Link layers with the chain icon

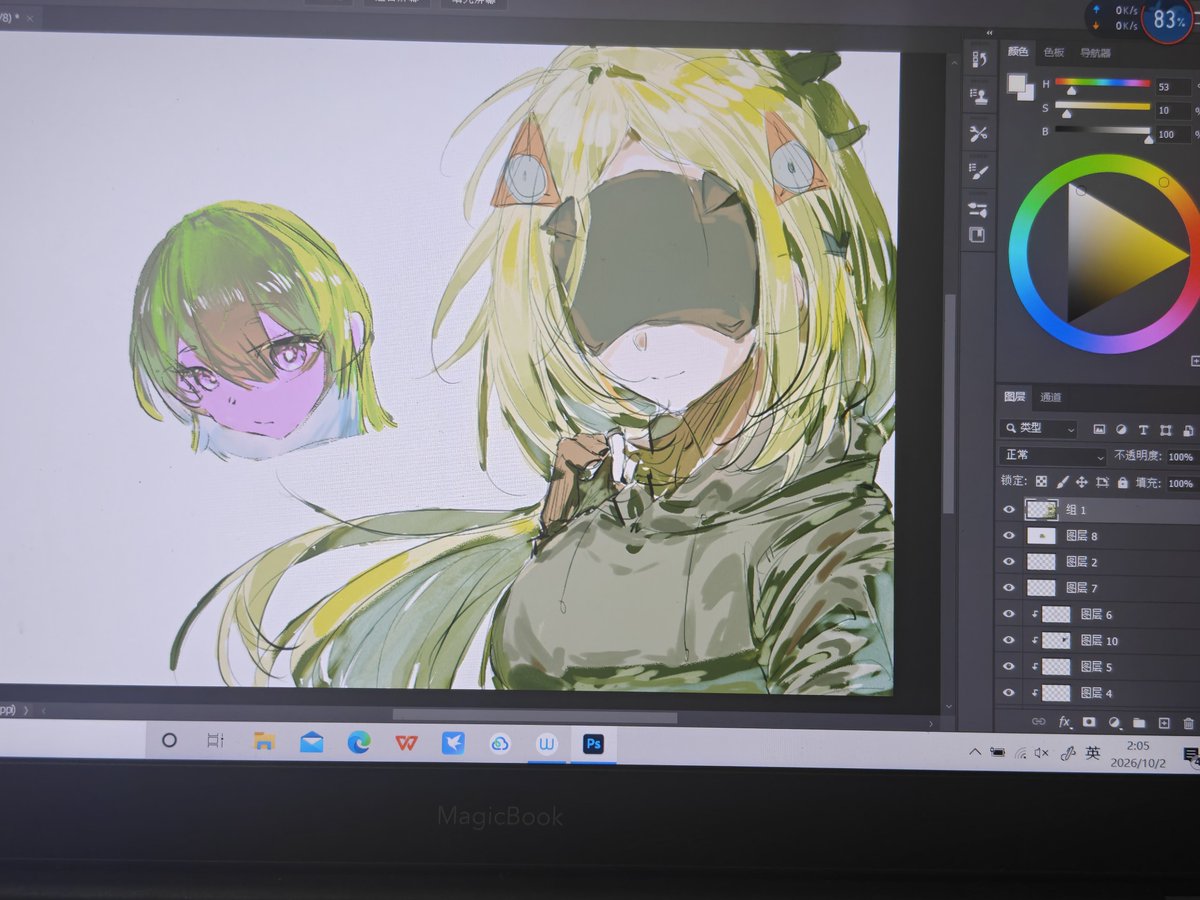click(x=1039, y=721)
